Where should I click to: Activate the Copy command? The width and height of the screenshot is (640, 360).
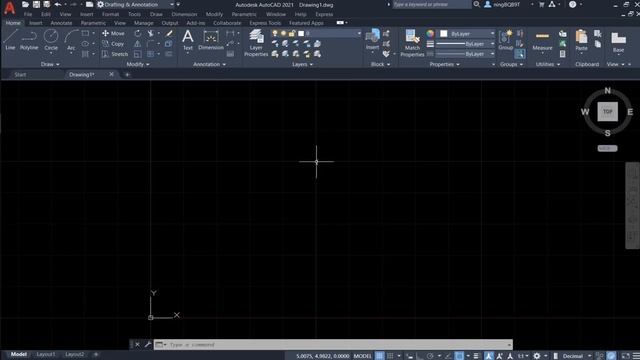(x=113, y=44)
